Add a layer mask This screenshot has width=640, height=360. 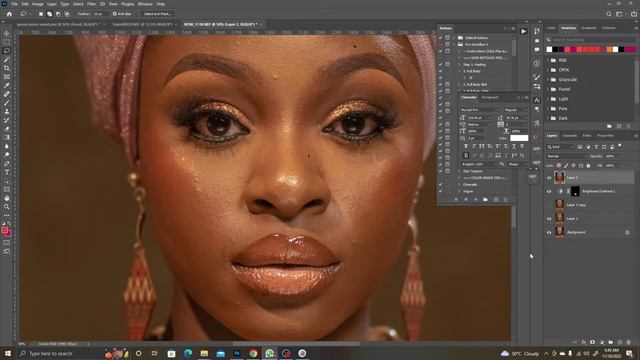[x=593, y=342]
